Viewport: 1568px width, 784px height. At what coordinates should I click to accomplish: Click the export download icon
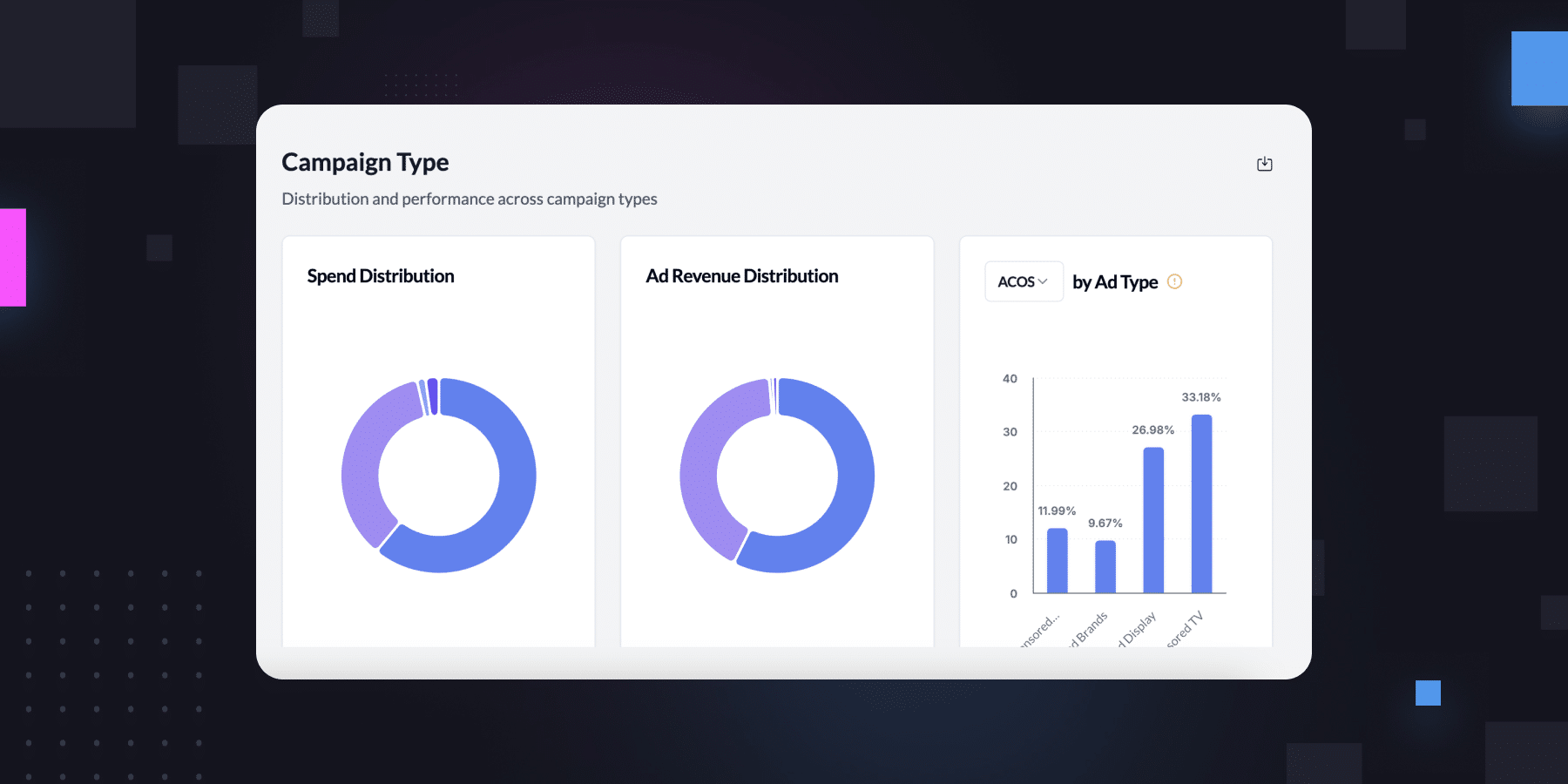tap(1265, 164)
